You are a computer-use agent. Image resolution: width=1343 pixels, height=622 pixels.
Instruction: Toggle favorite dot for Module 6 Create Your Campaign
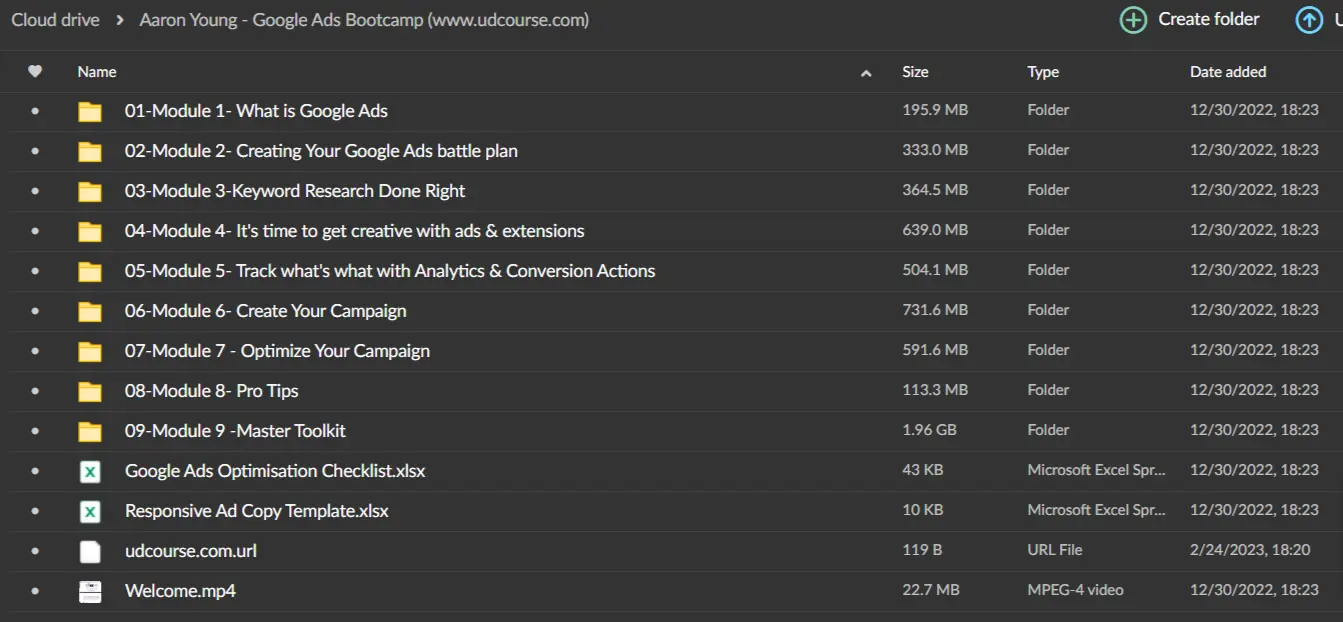pos(35,311)
